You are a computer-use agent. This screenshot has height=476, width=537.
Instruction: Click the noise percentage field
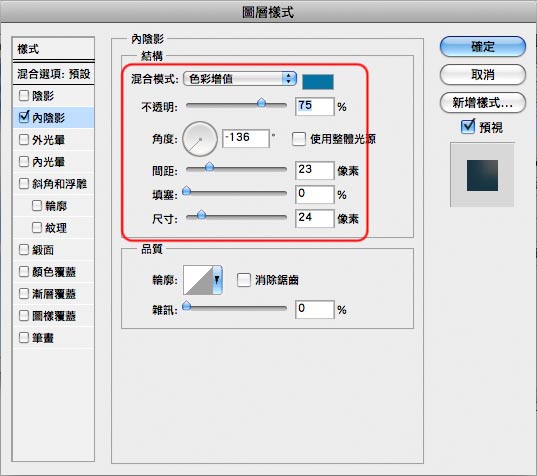[314, 309]
